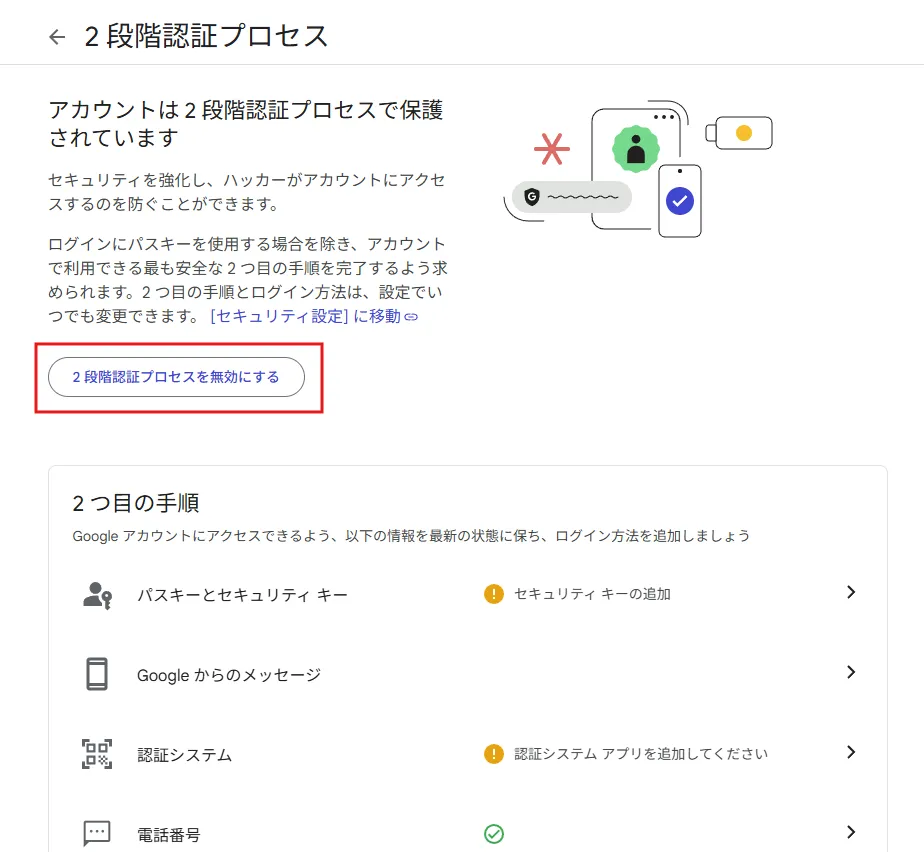Click the back arrow next to the page title
924x852 pixels.
point(57,37)
